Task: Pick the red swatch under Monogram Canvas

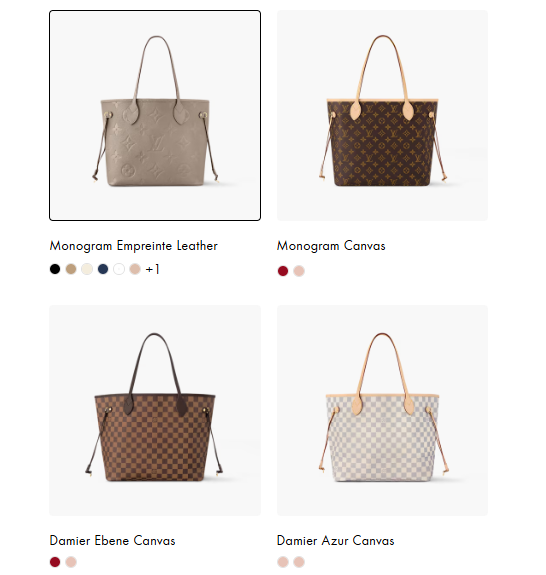Action: click(283, 271)
